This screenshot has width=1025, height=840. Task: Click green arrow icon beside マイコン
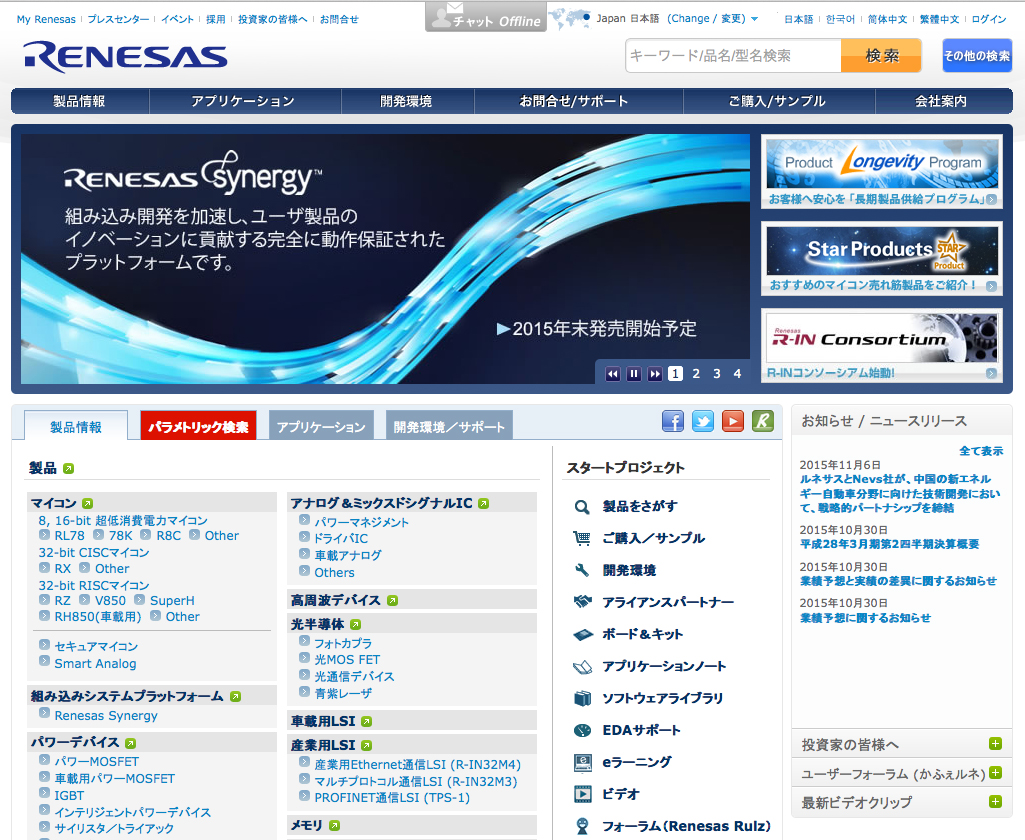(88, 503)
